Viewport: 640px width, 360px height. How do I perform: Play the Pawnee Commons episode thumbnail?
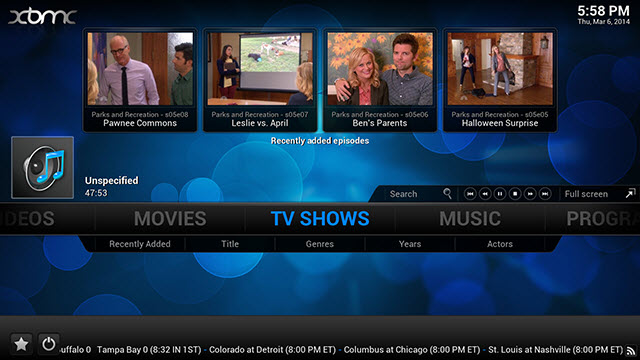coord(140,69)
